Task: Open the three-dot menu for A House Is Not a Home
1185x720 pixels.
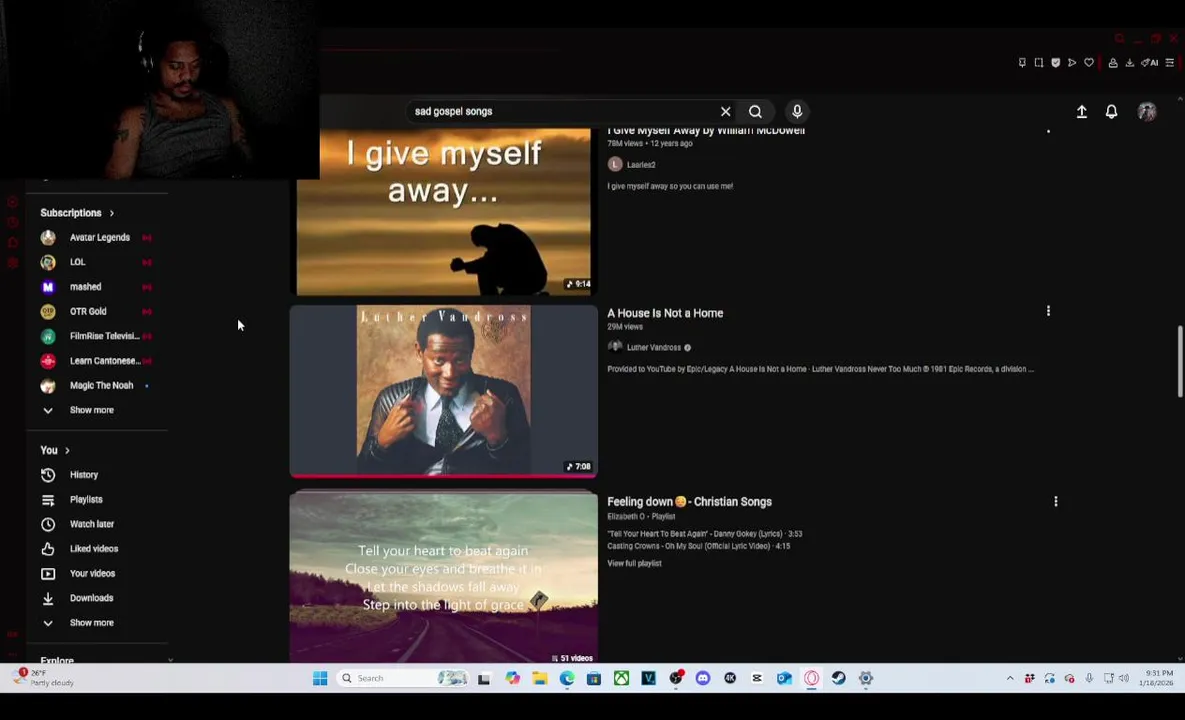Action: pyautogui.click(x=1047, y=311)
